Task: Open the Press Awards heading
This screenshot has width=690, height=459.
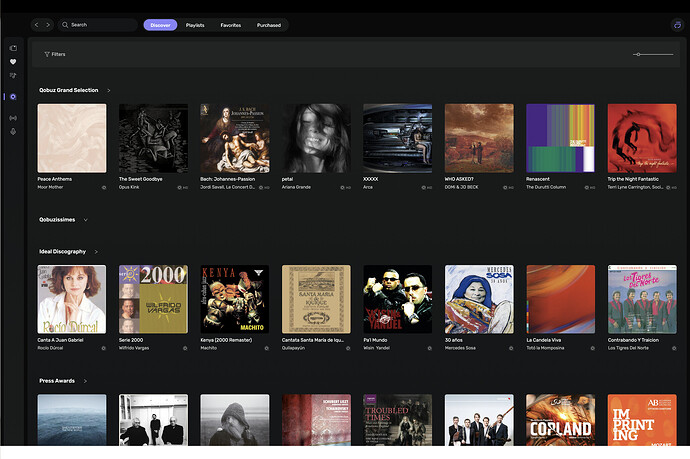Action: click(x=57, y=381)
